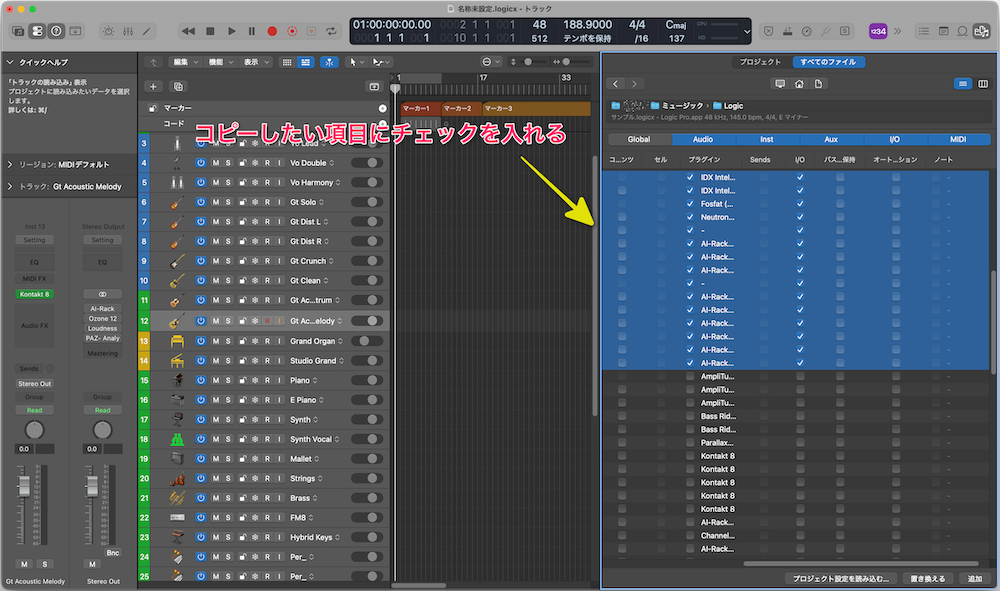1000x591 pixels.
Task: Duplicate the selected track
Action: [x=179, y=86]
